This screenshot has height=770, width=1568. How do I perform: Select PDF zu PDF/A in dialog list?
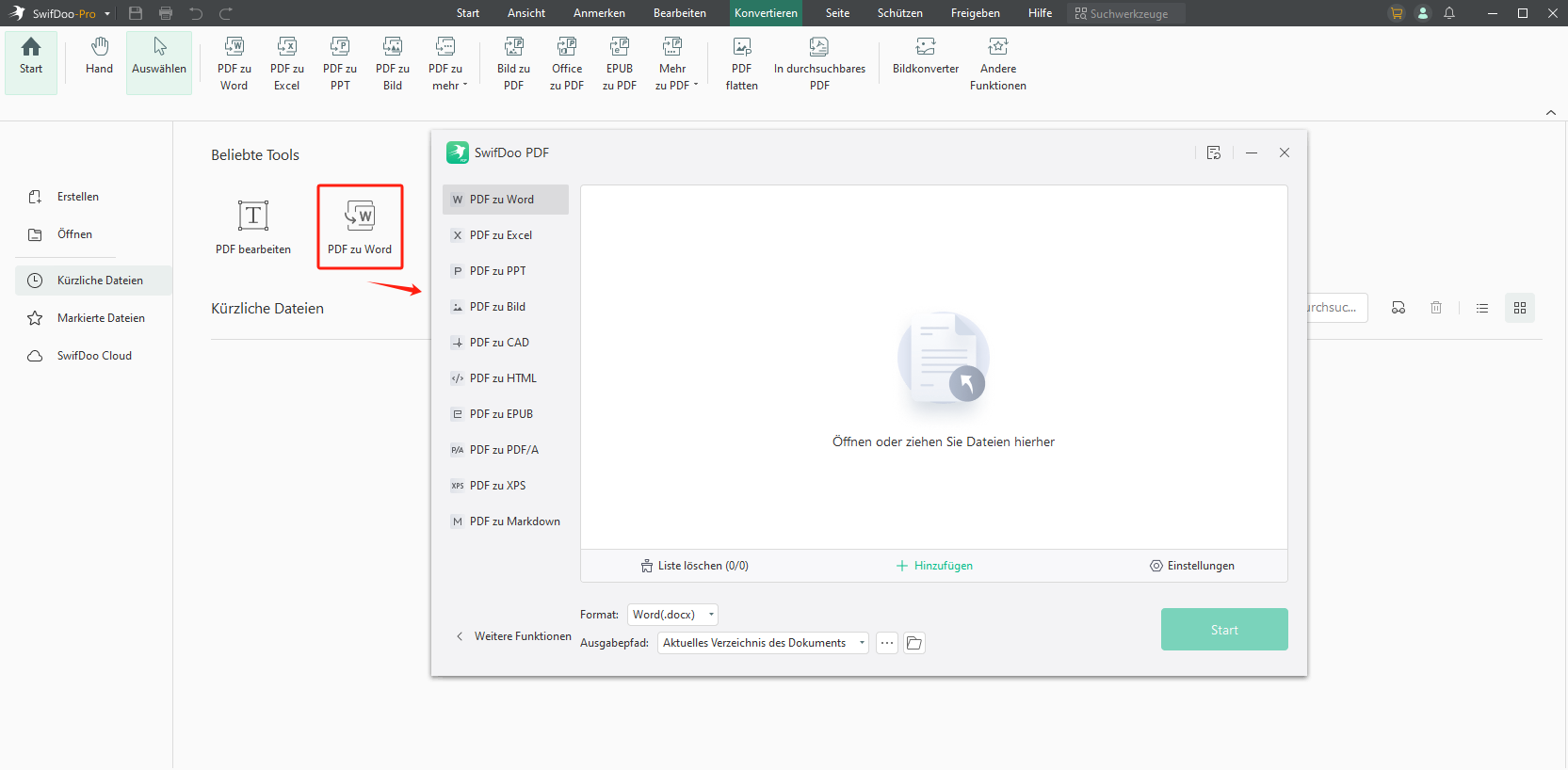click(x=506, y=450)
